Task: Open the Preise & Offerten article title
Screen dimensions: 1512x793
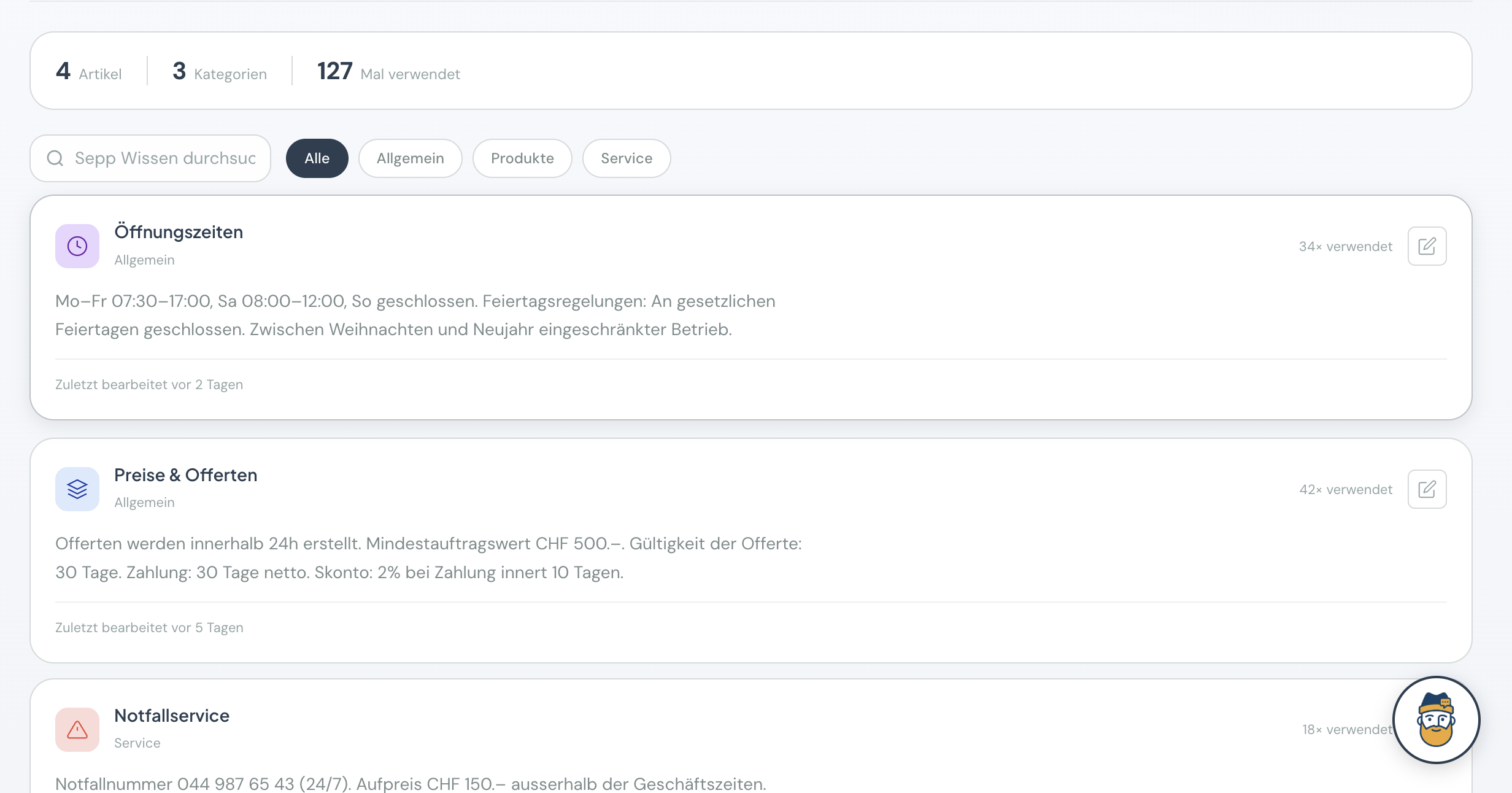Action: point(185,475)
